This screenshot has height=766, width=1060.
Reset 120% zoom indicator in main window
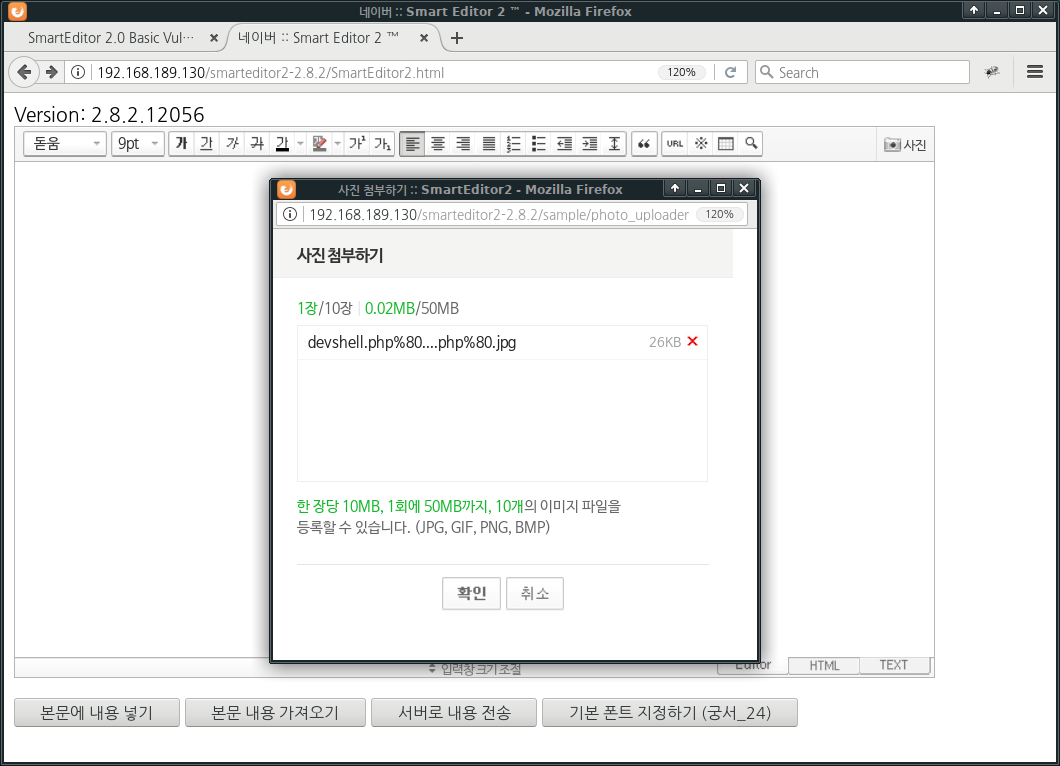(681, 72)
